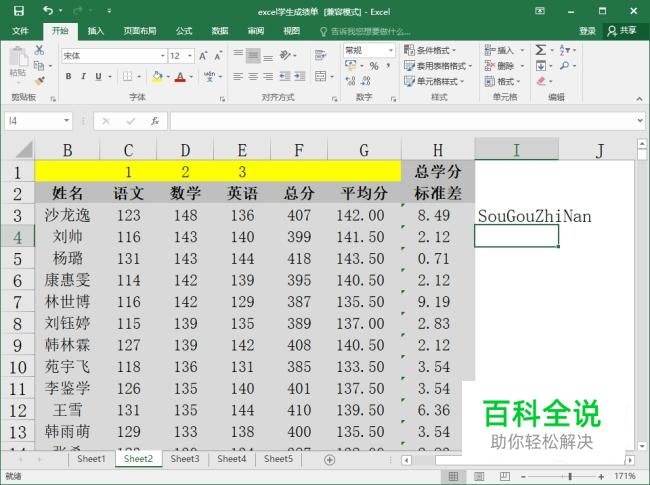
Task: Add a new sheet with plus icon
Action: pos(330,460)
